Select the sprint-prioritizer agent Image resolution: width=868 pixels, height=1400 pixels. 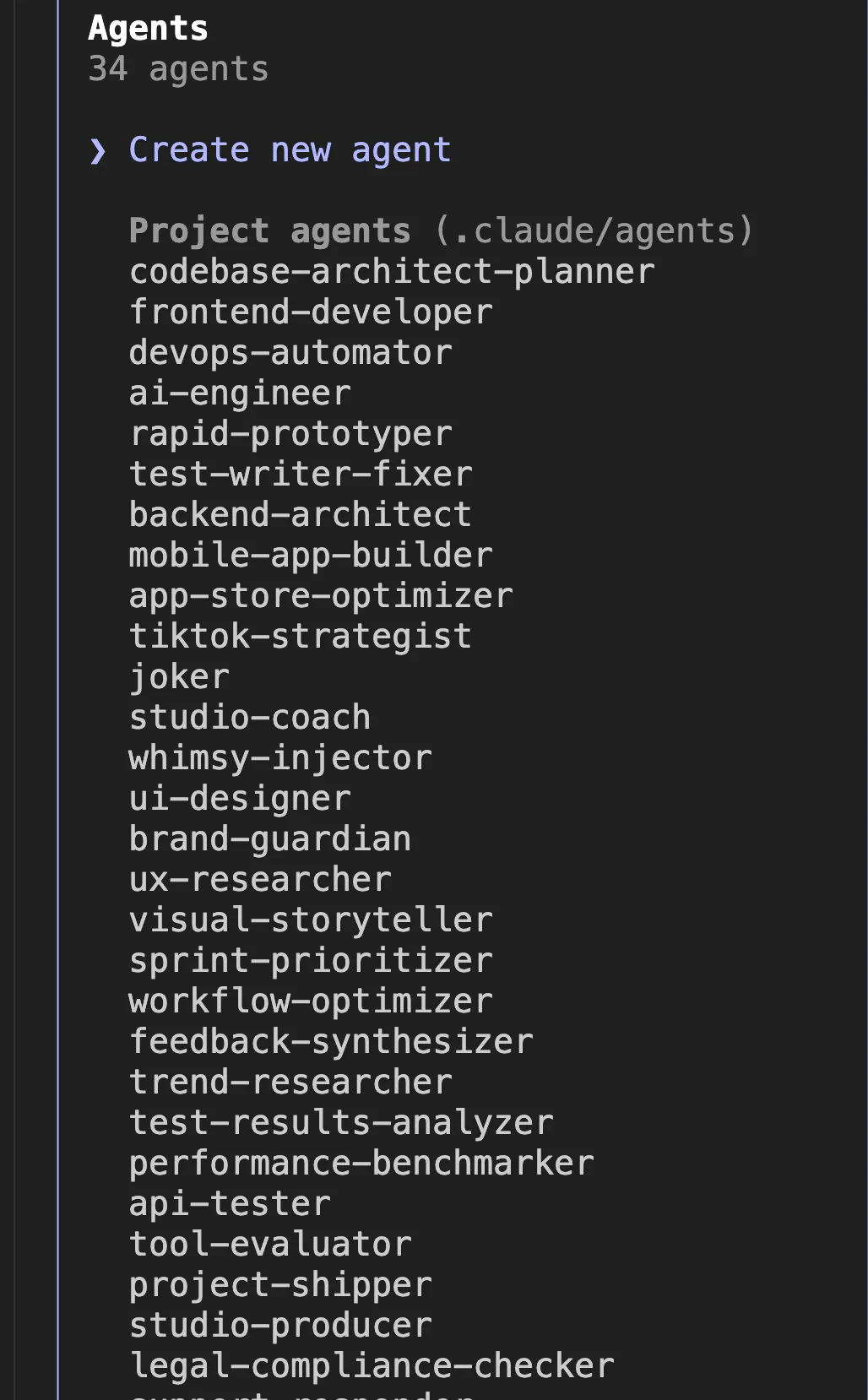pyautogui.click(x=310, y=961)
